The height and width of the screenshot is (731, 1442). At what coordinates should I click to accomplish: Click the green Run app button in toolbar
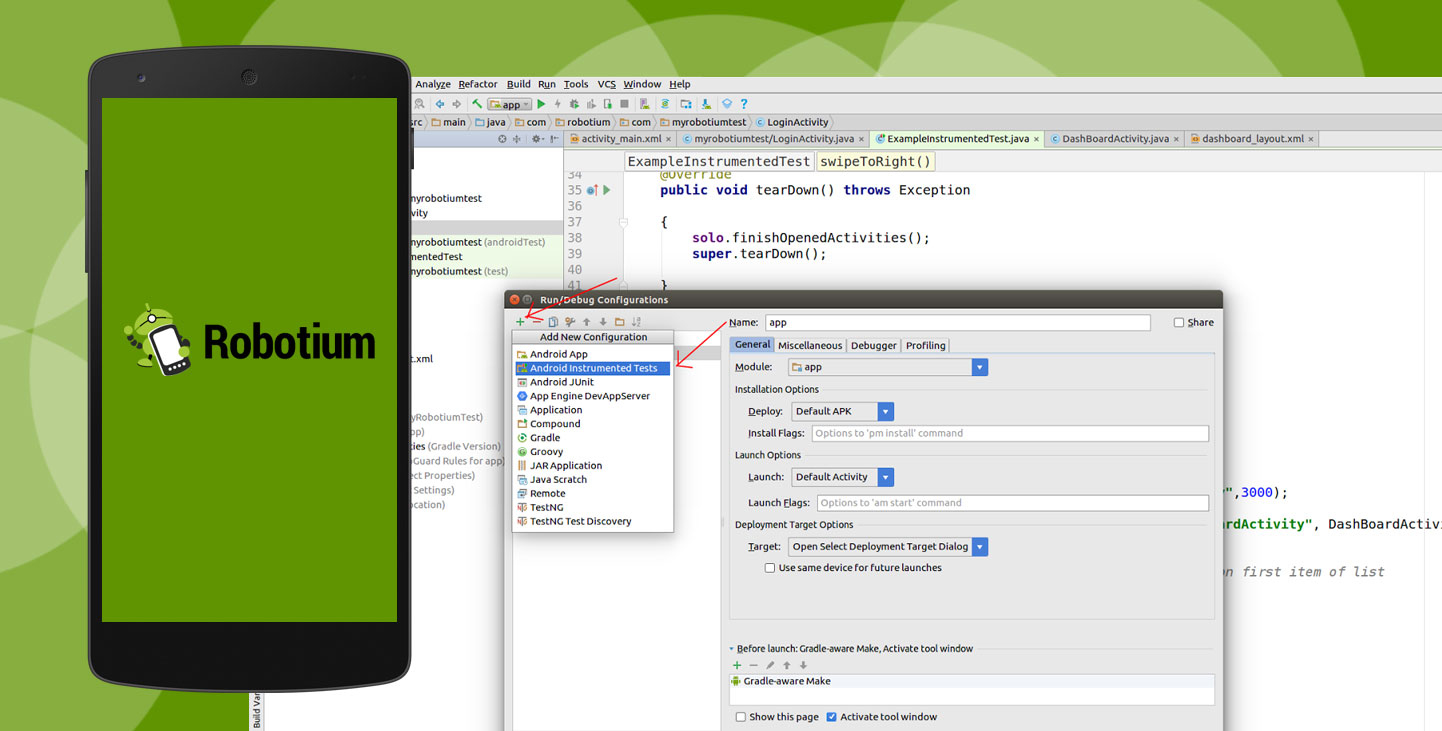pos(541,104)
